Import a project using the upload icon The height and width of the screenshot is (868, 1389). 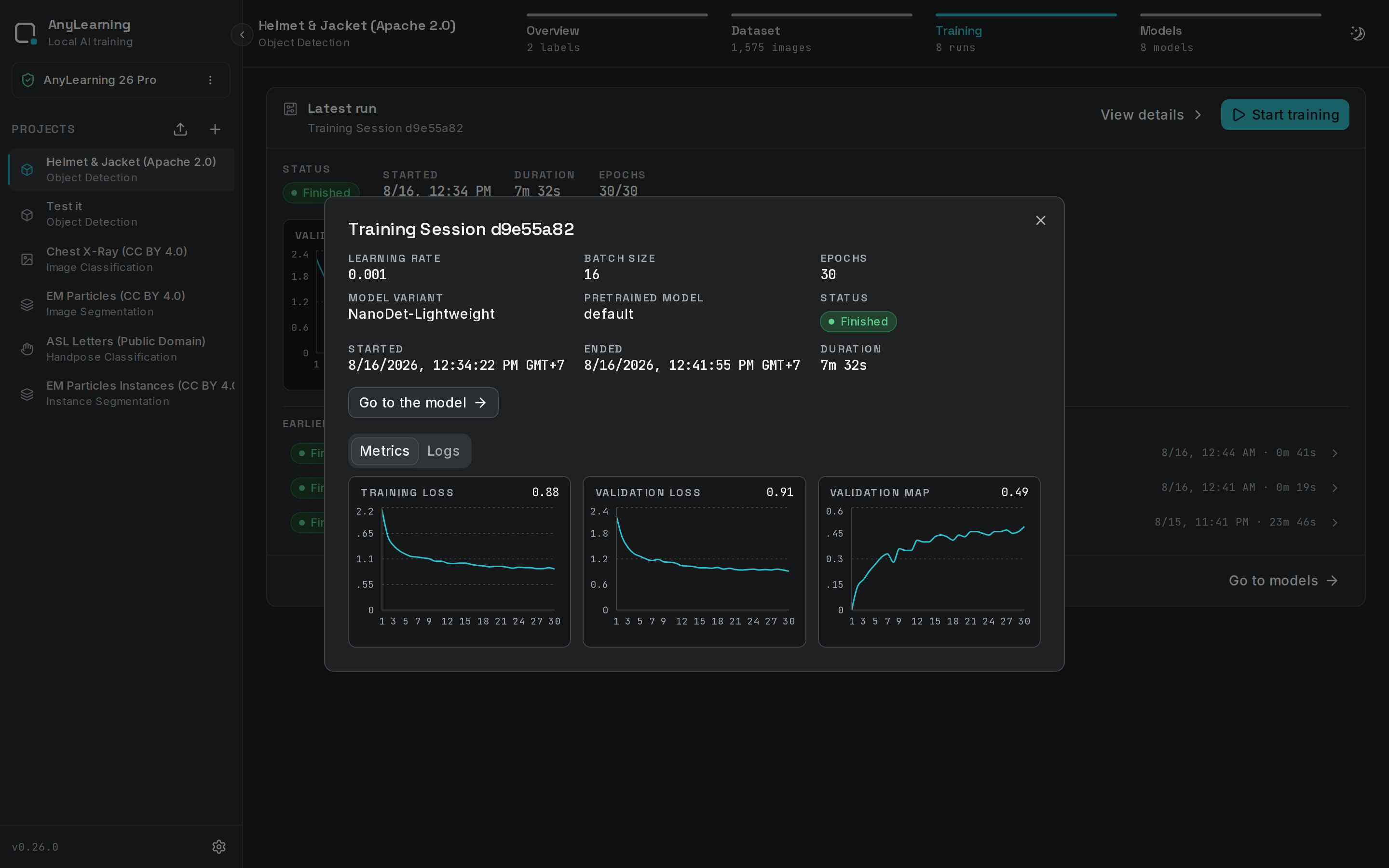pyautogui.click(x=180, y=129)
